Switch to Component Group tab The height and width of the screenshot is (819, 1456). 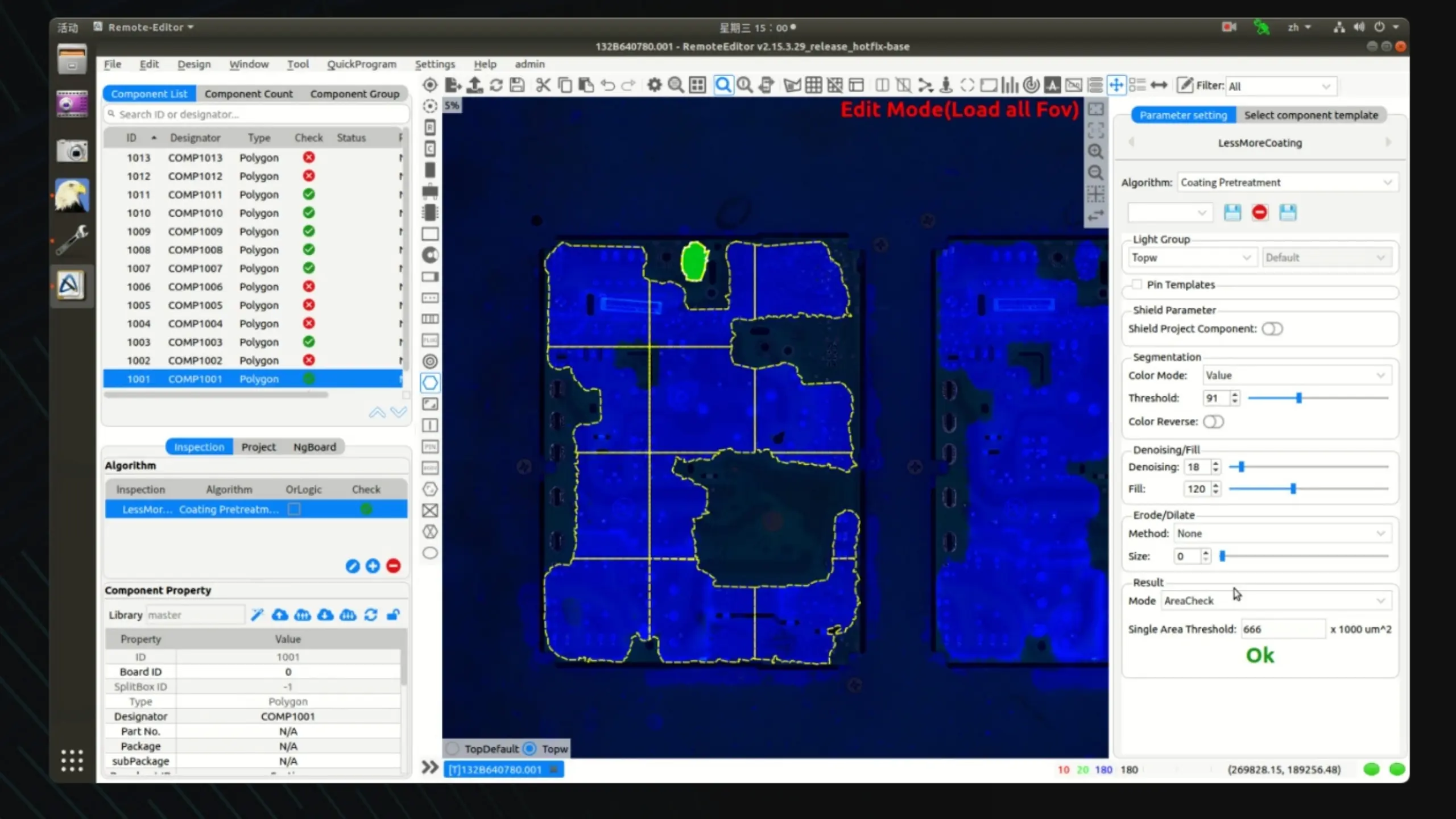354,94
